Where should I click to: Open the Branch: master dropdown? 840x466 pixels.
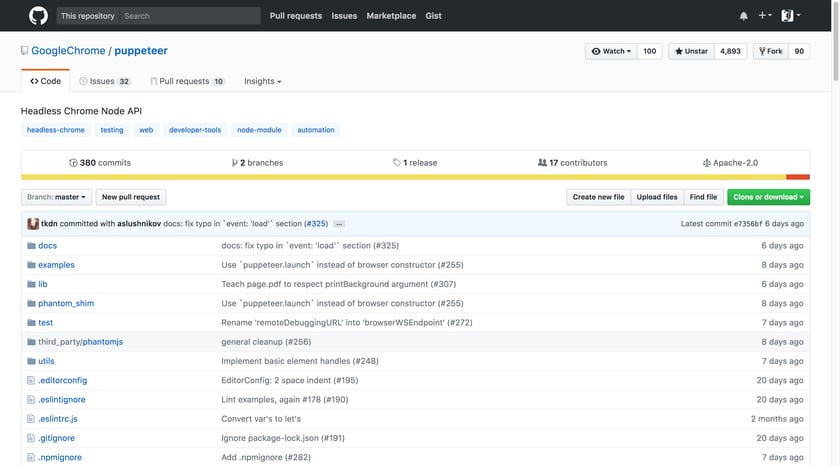[56, 197]
